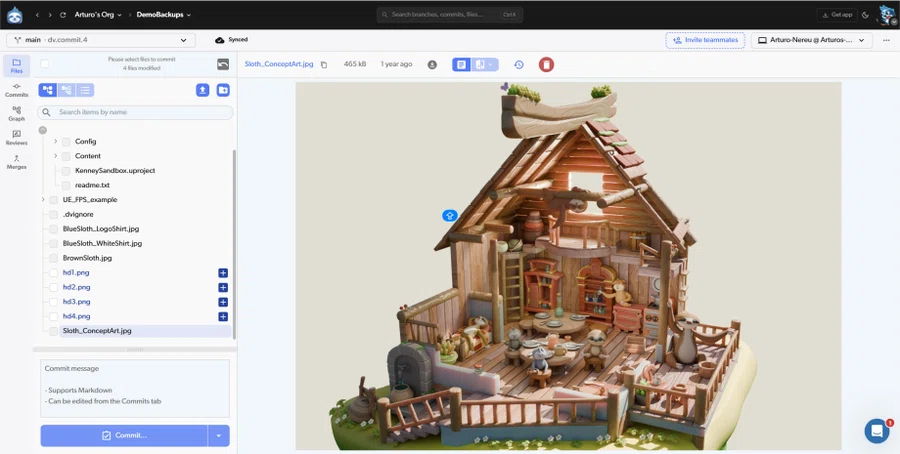Focus the Commit message text area
The height and width of the screenshot is (454, 900).
(x=135, y=389)
